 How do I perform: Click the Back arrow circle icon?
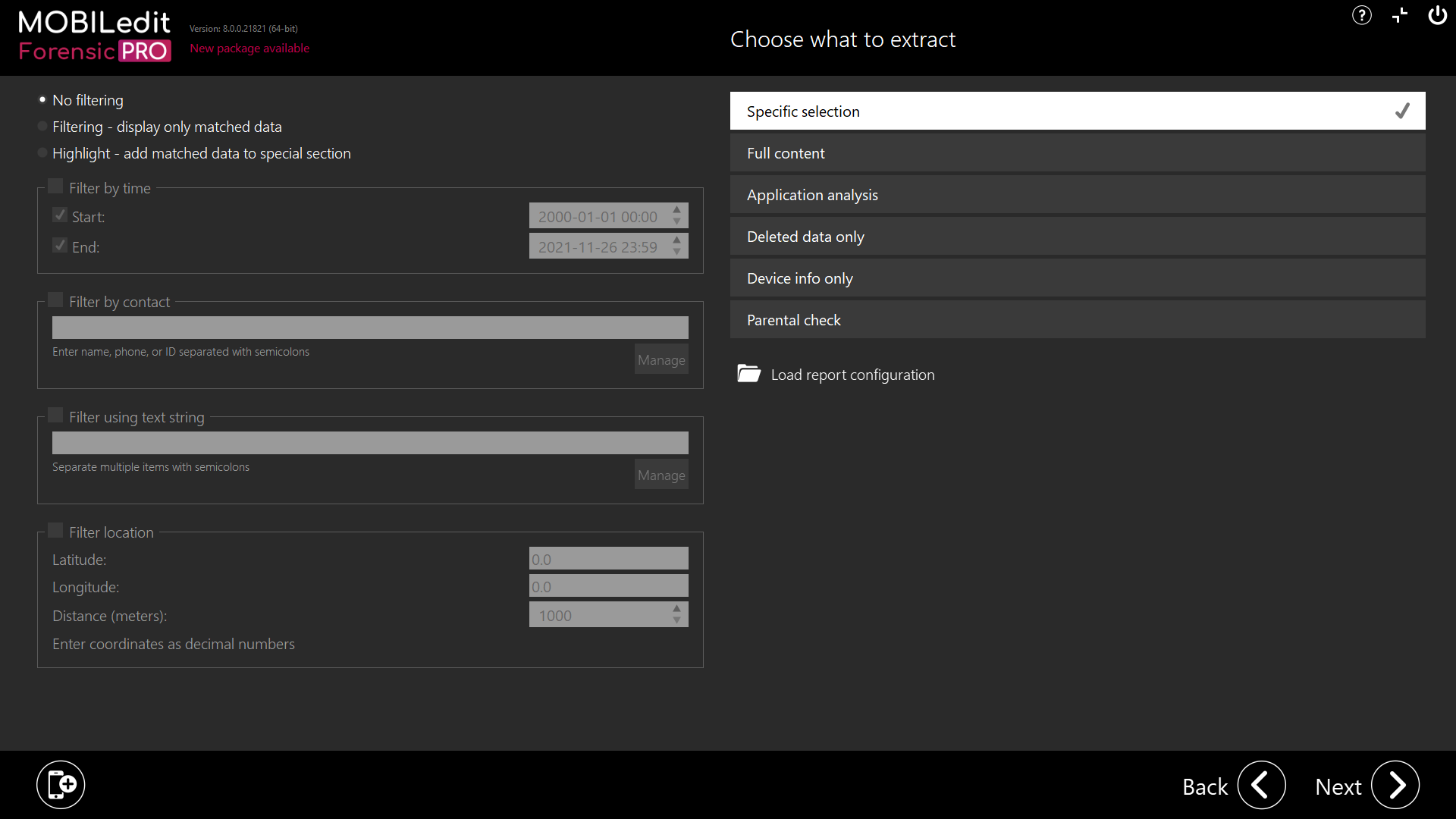tap(1261, 786)
